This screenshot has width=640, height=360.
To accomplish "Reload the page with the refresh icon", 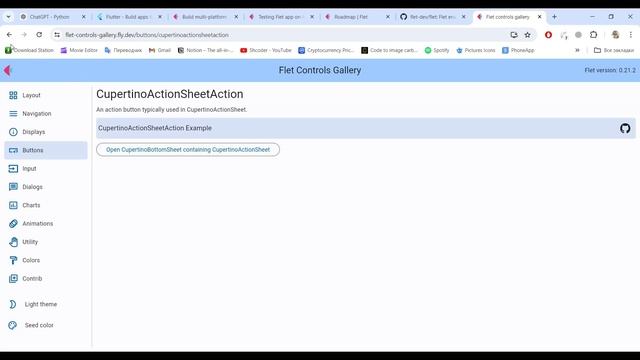I will (39, 35).
